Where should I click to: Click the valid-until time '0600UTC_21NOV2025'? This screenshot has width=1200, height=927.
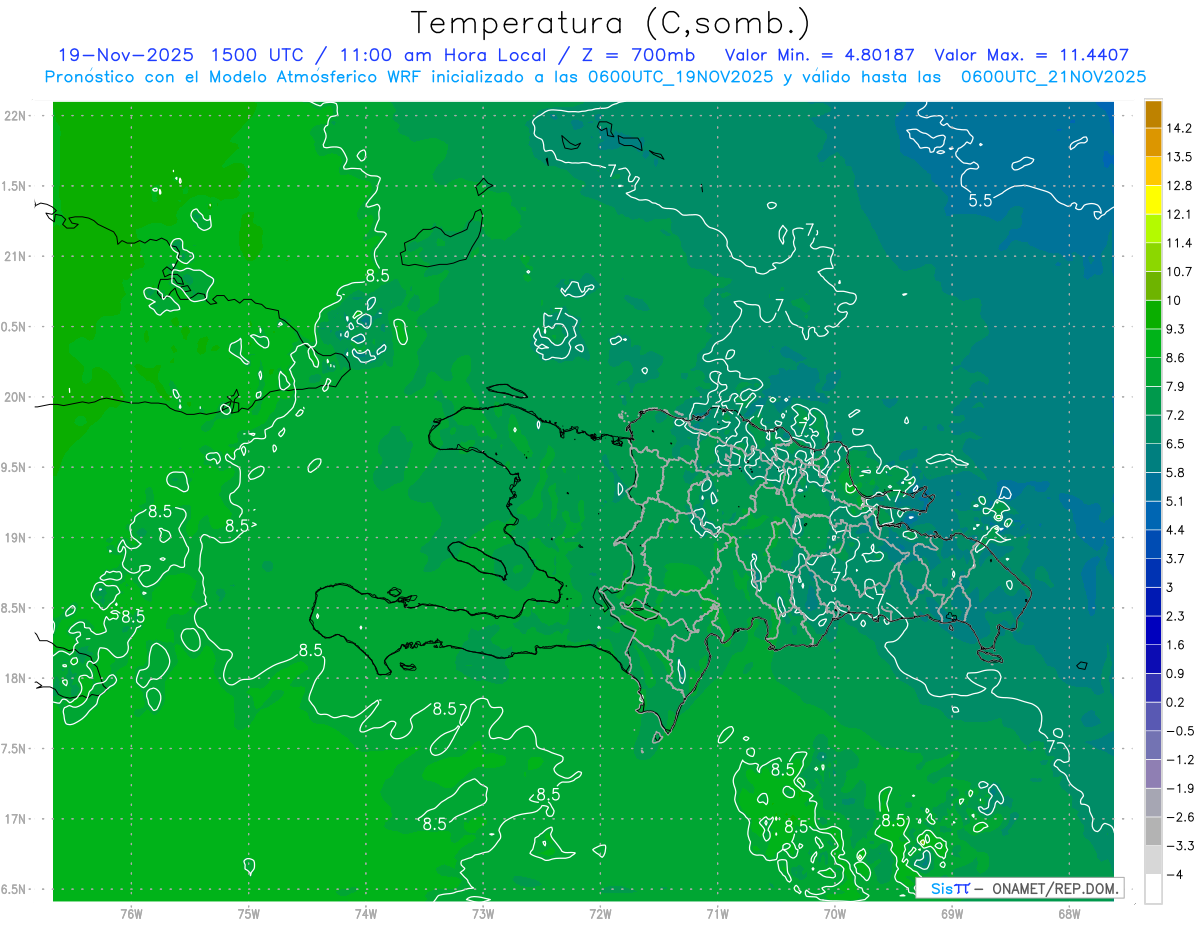pyautogui.click(x=1053, y=77)
